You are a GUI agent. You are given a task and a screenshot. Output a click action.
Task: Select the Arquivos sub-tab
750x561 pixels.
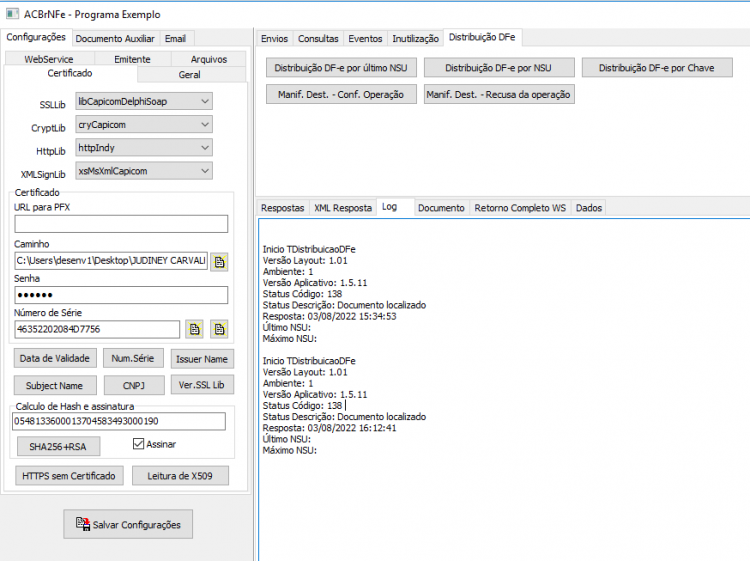pos(209,59)
